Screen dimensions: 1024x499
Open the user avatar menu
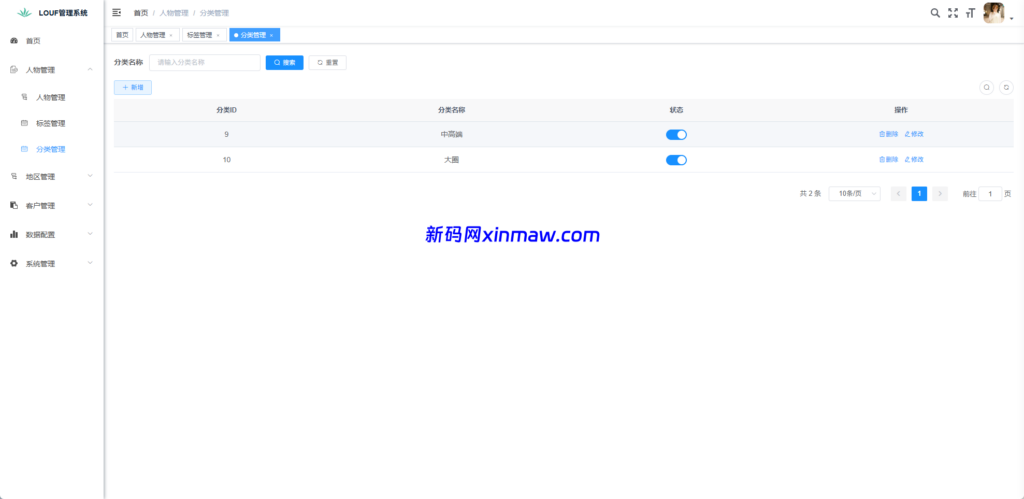[993, 12]
